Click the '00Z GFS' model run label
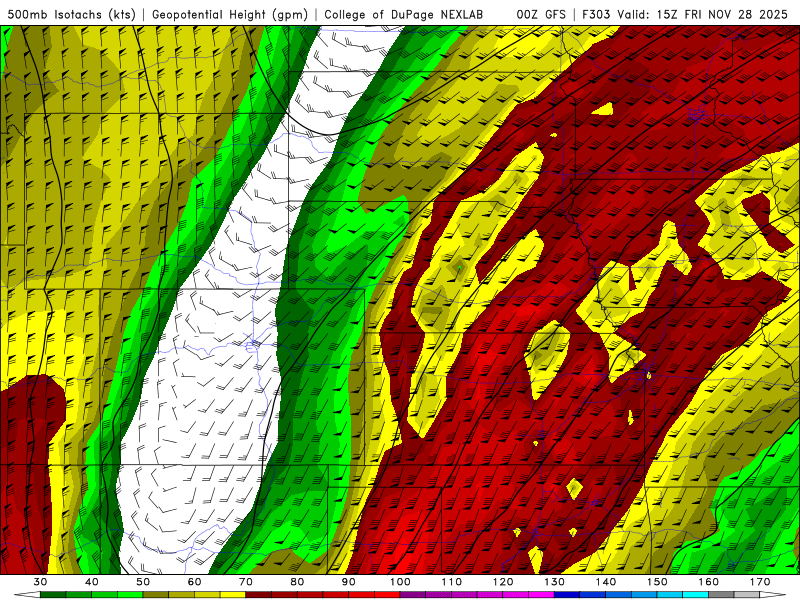 pyautogui.click(x=541, y=14)
